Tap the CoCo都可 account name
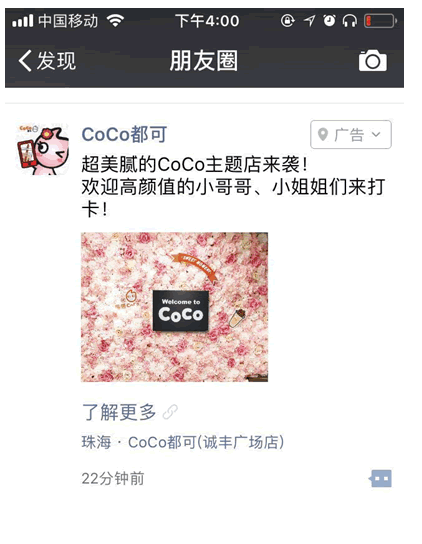 coord(124,134)
